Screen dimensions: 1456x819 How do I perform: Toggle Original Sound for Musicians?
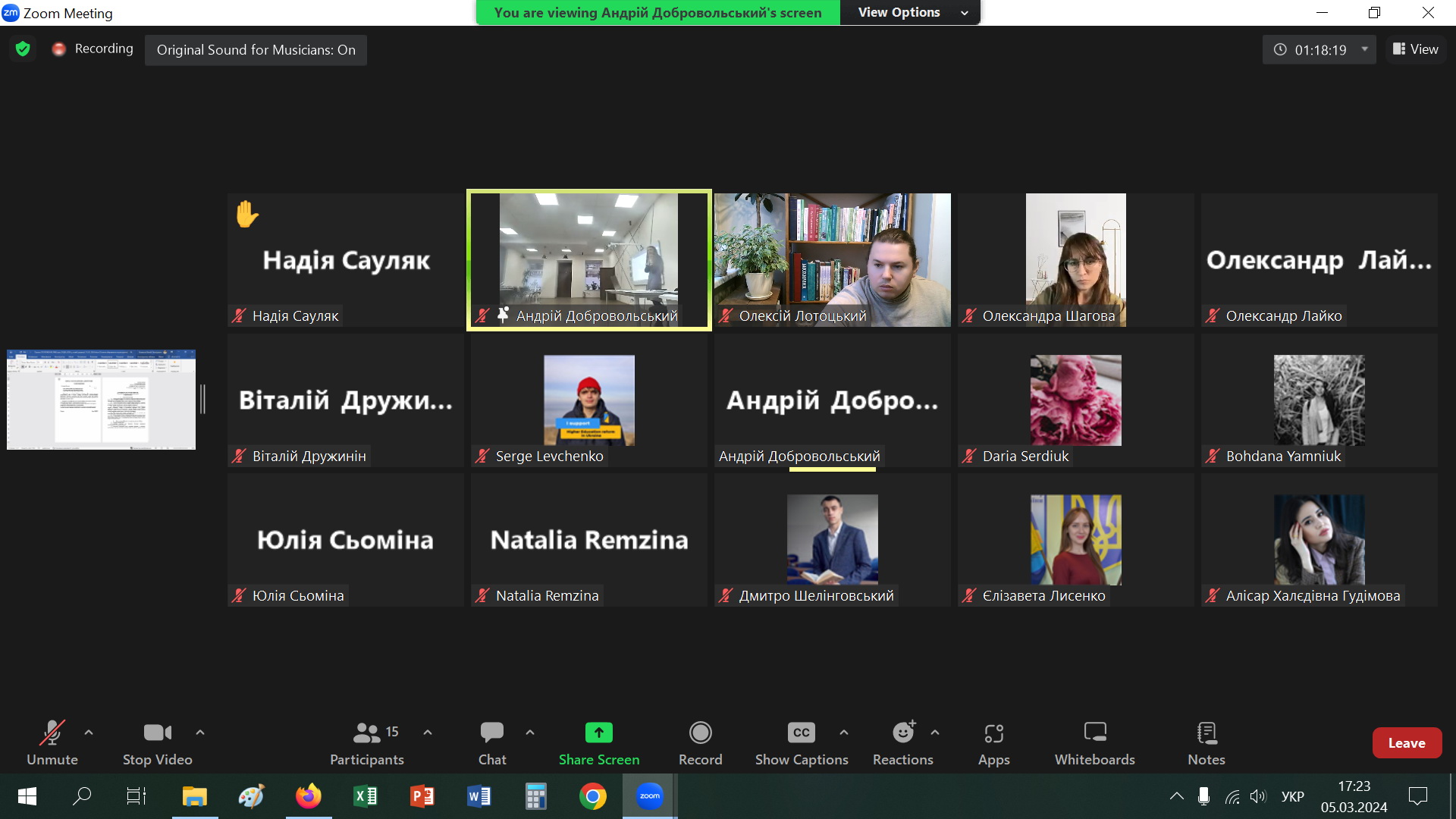(256, 50)
